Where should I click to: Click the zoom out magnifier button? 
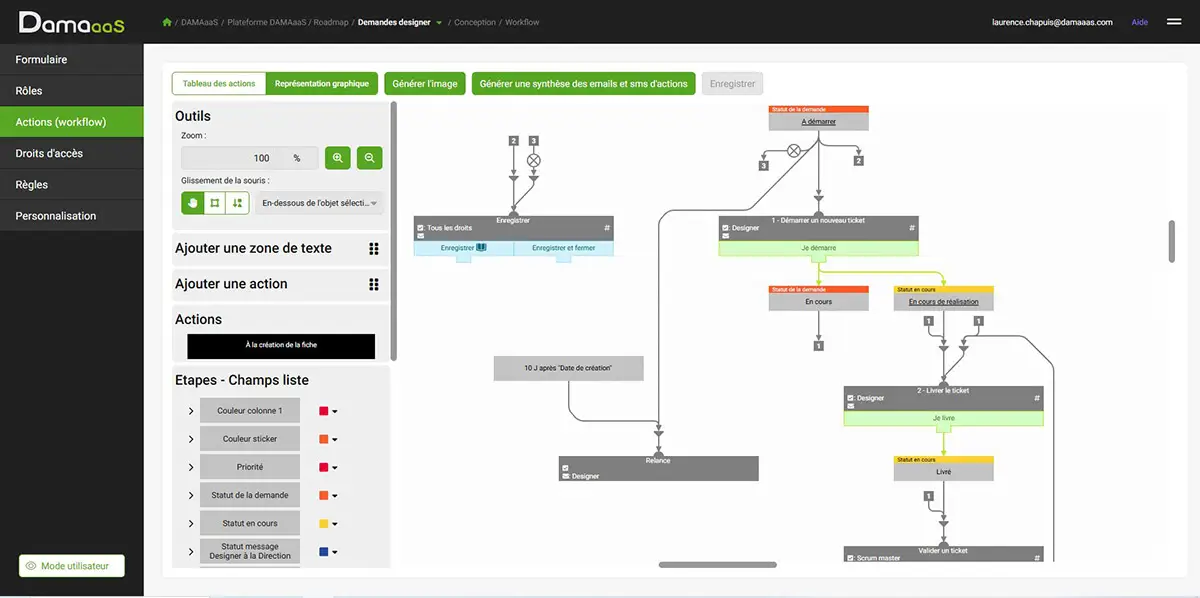pyautogui.click(x=370, y=158)
